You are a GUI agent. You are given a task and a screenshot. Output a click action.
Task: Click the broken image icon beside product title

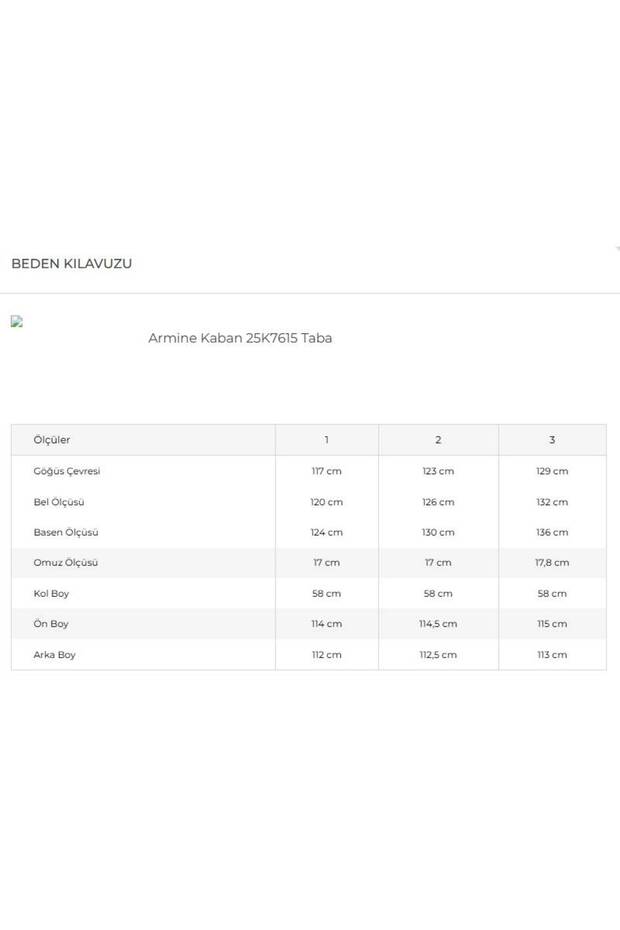(16, 322)
